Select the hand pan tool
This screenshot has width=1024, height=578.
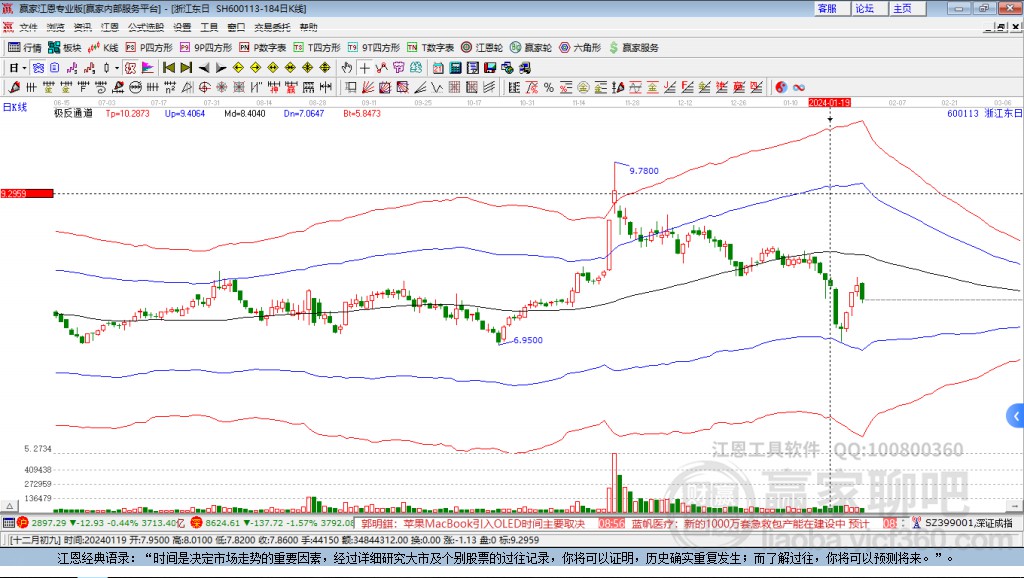click(347, 68)
